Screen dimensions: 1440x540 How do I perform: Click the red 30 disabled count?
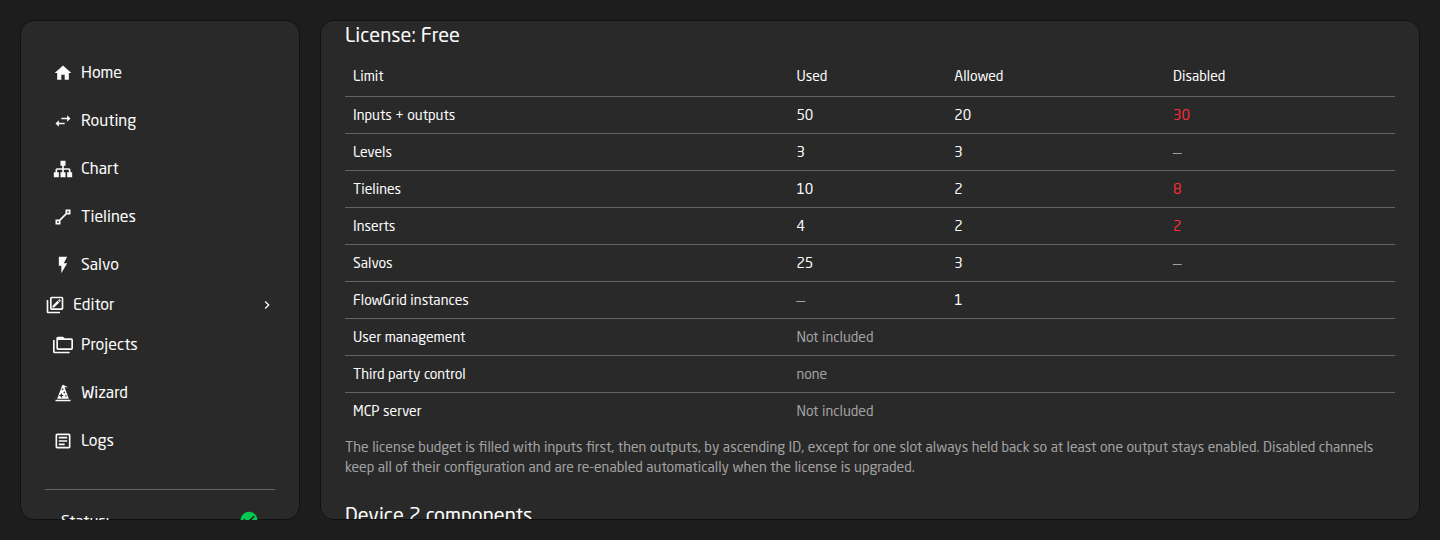1181,115
